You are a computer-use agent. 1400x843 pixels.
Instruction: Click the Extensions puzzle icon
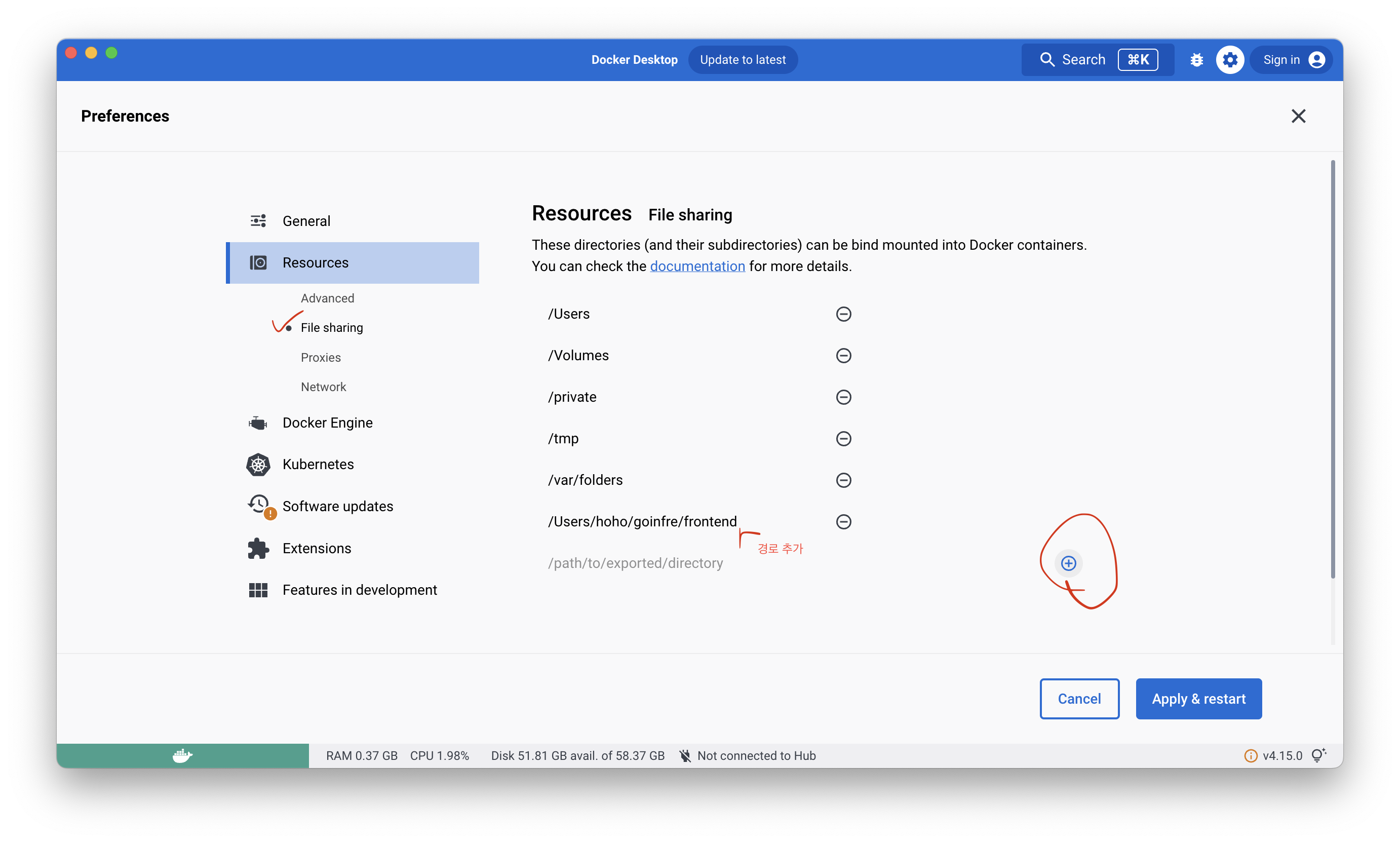coord(258,548)
